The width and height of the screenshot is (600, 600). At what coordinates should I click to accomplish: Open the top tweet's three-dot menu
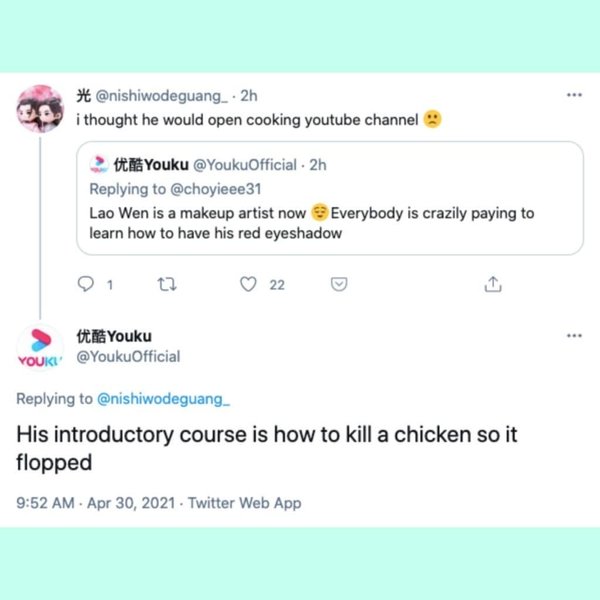pyautogui.click(x=574, y=96)
